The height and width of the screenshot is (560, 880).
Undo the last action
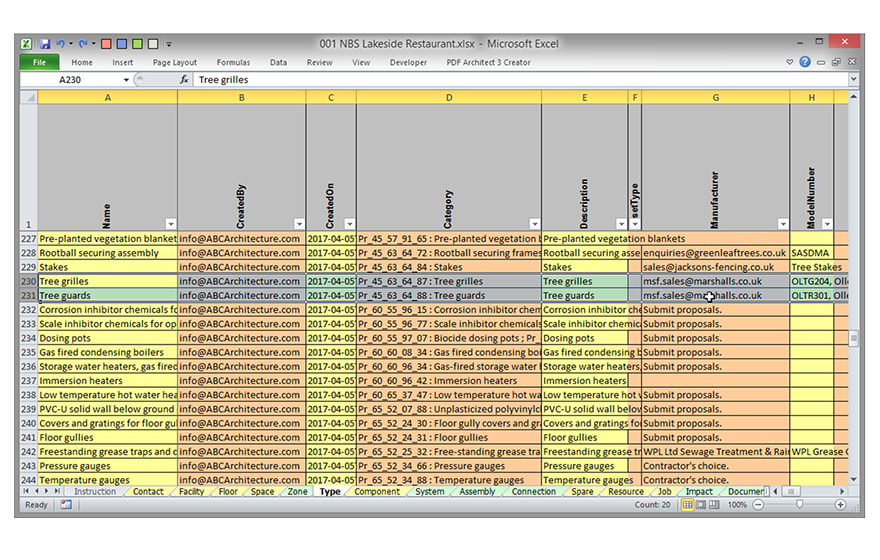pyautogui.click(x=61, y=44)
